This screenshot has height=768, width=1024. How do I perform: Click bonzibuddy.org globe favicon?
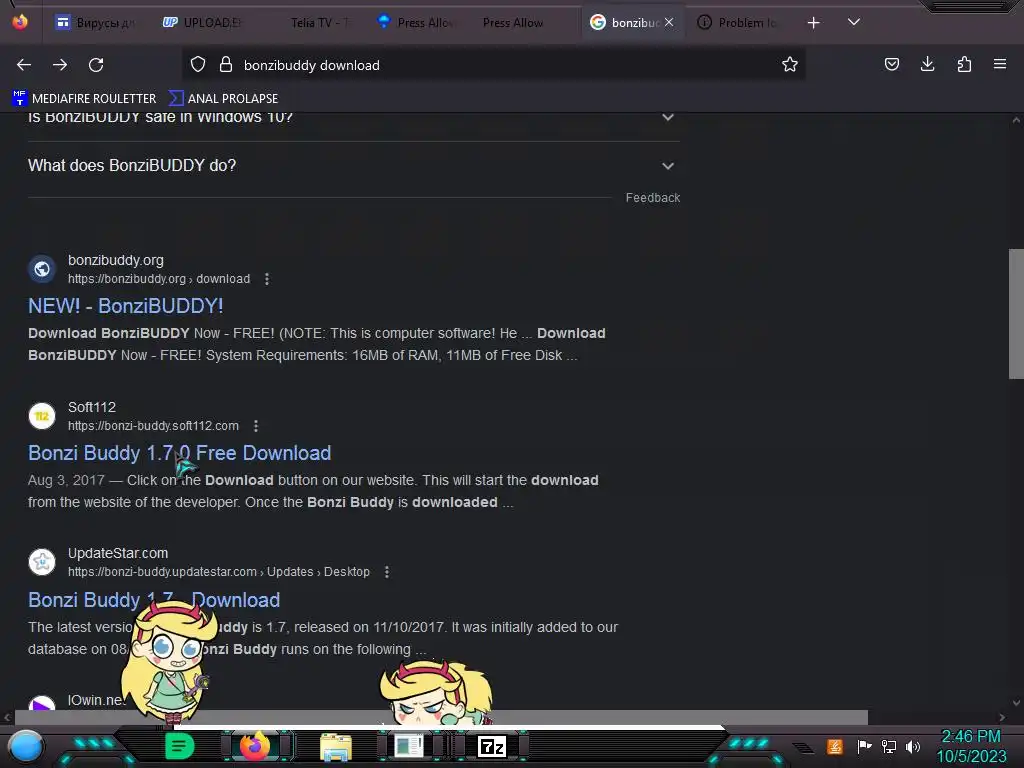point(42,269)
